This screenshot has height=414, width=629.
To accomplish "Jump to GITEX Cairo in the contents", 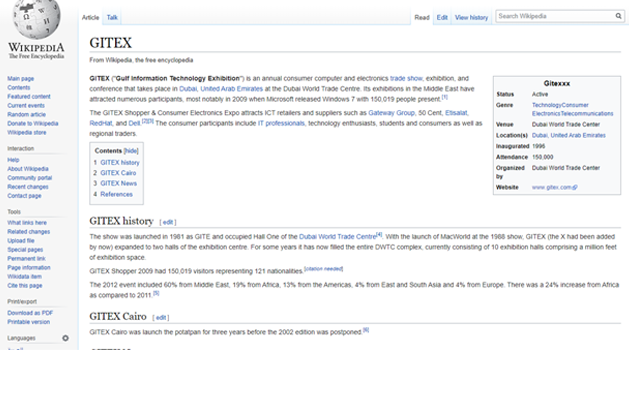I will point(118,172).
